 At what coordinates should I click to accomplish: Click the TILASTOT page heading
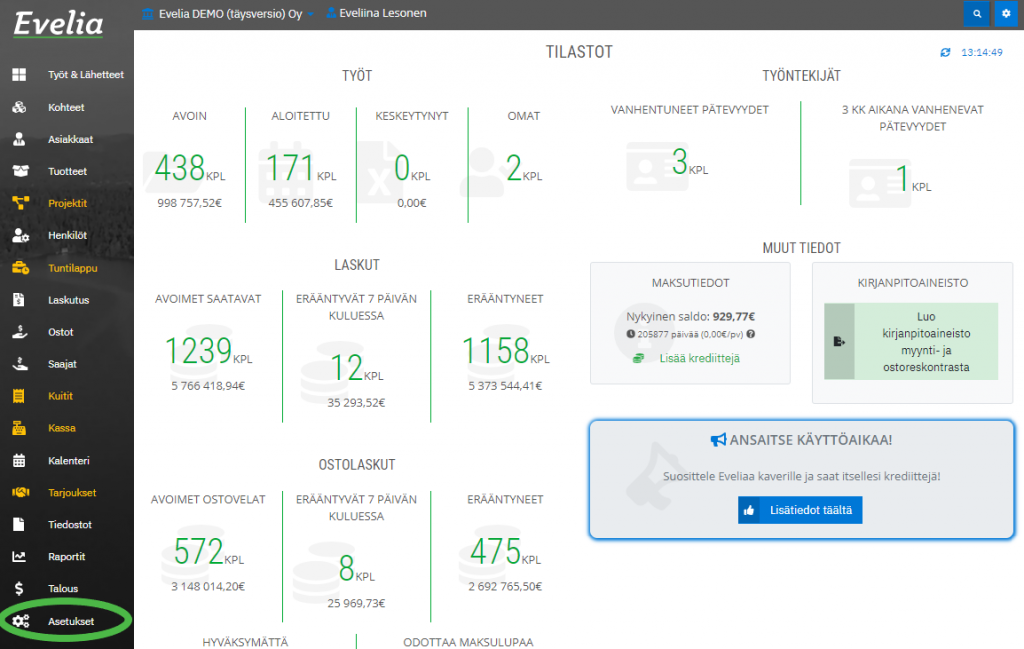579,52
